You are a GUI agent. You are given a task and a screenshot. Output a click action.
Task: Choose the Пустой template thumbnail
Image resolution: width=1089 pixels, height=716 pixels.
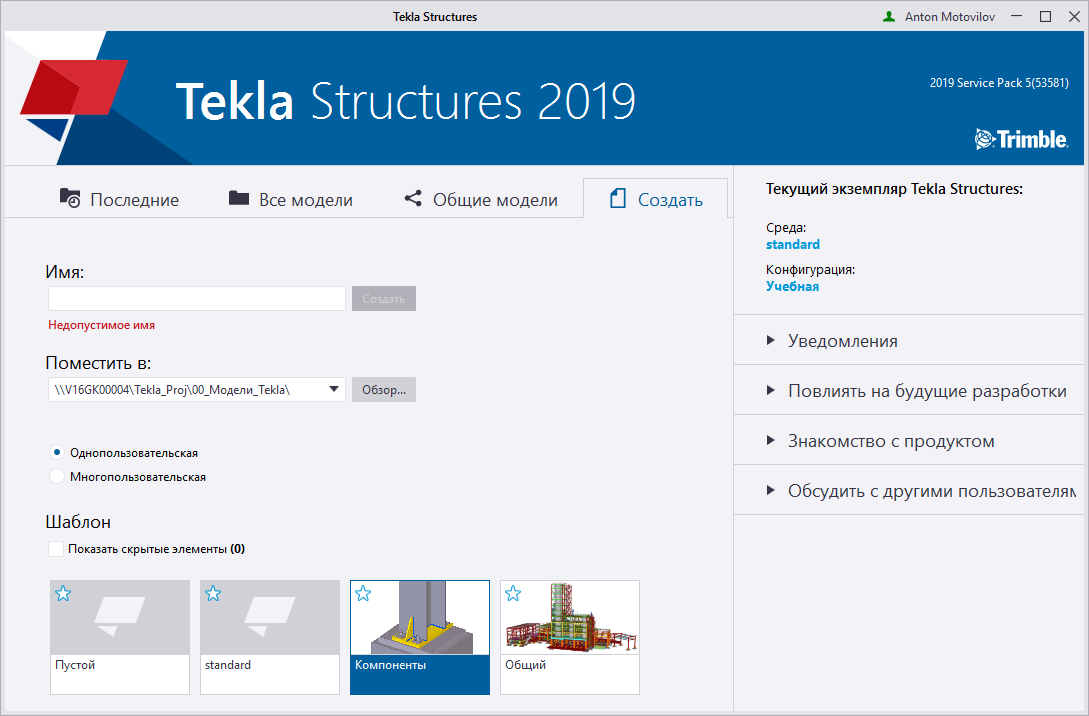[119, 637]
